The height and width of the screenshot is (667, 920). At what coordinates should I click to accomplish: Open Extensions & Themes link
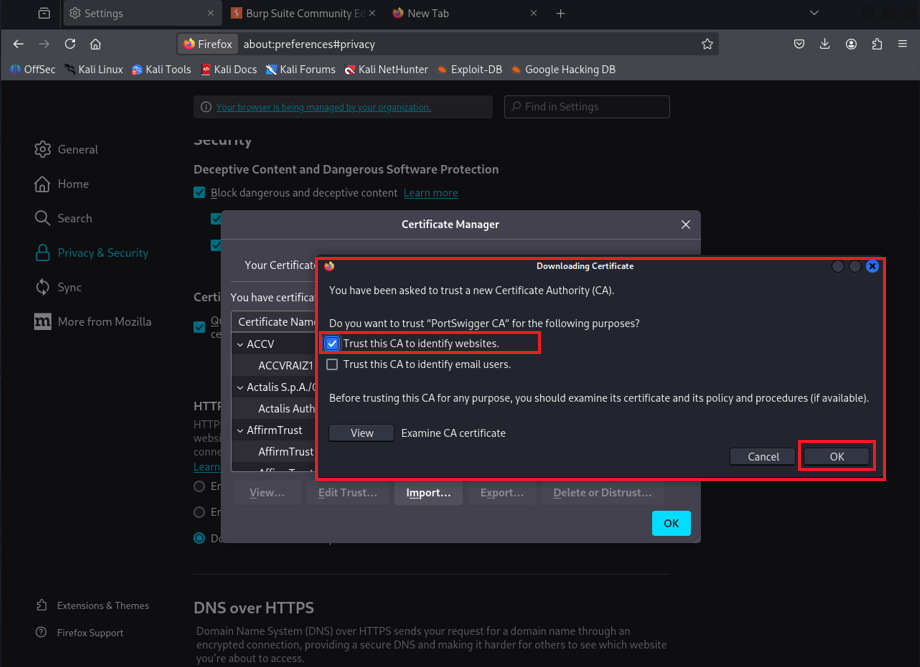[92, 605]
